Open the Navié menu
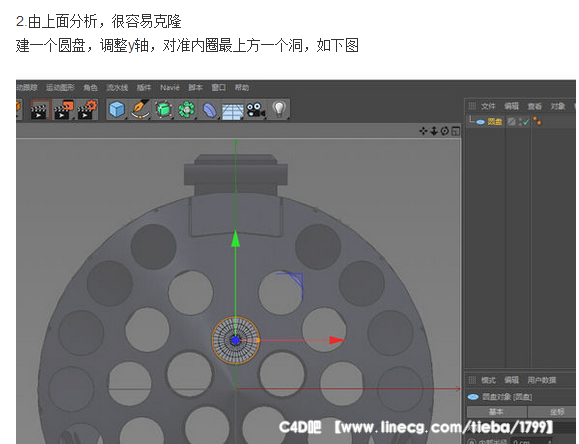Screen dimensions: 579x444 coord(169,88)
